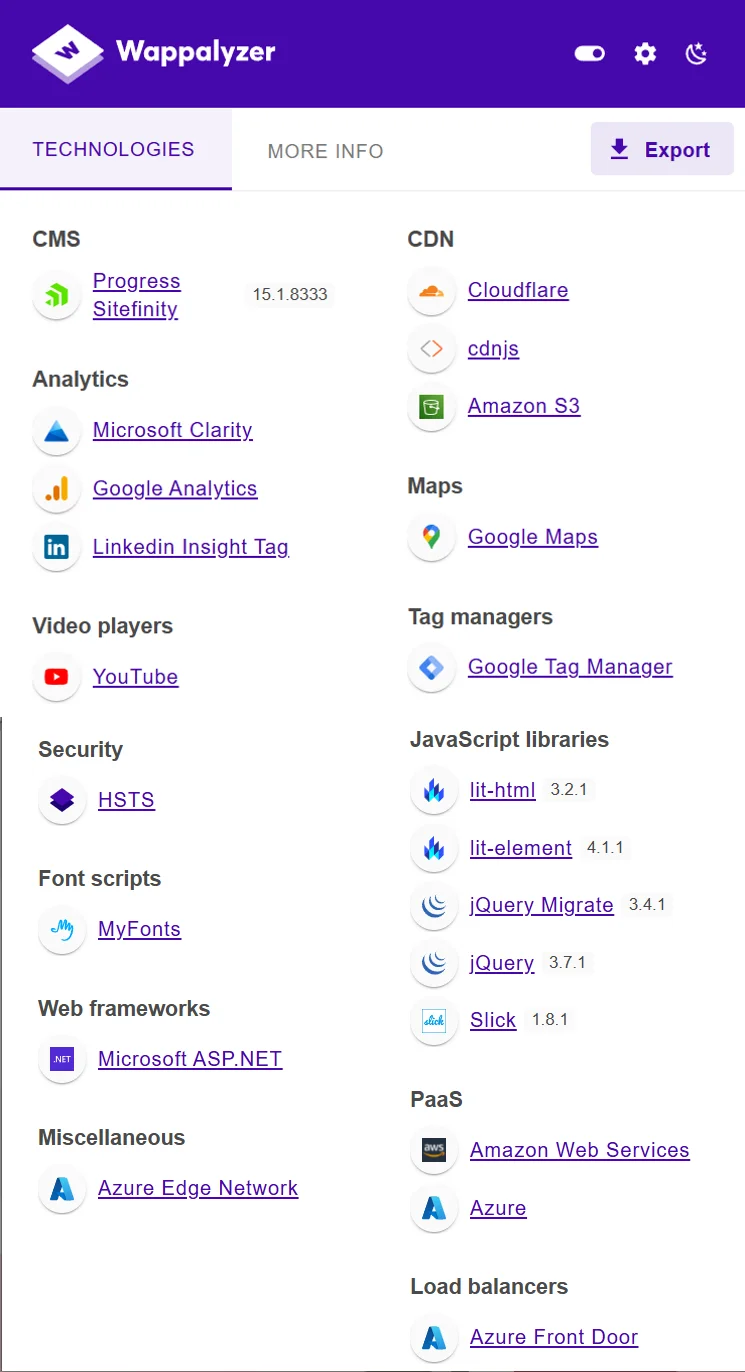Screen dimensions: 745x1372
Task: Switch to the More Info tab
Action: pos(326,151)
